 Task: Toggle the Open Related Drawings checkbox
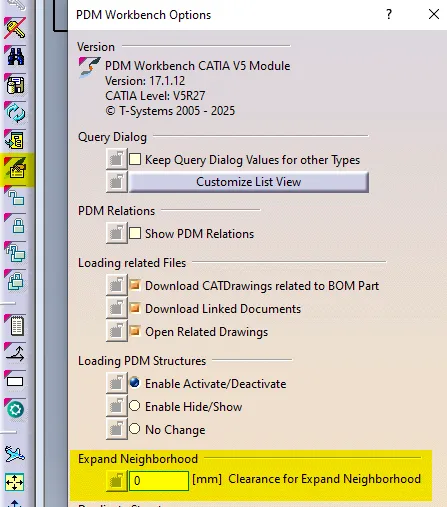click(135, 331)
